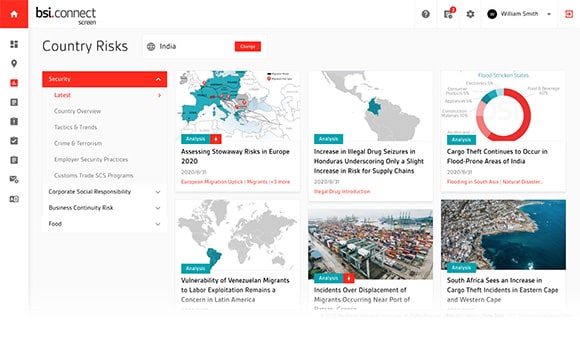Image resolution: width=580 pixels, height=360 pixels.
Task: Click arrow next to Latest item
Action: tap(159, 95)
